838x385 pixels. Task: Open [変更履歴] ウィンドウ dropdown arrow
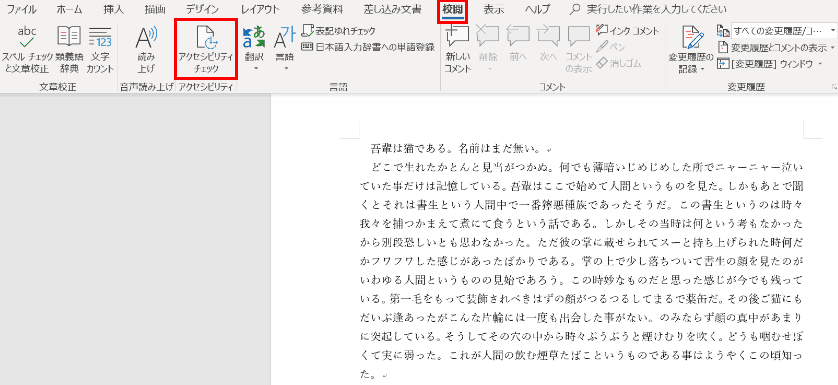pyautogui.click(x=819, y=64)
